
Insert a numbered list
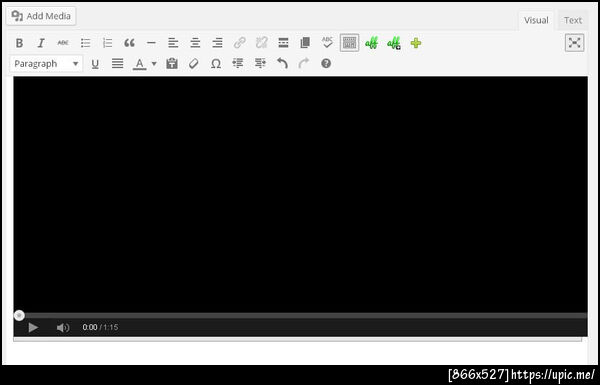(108, 43)
